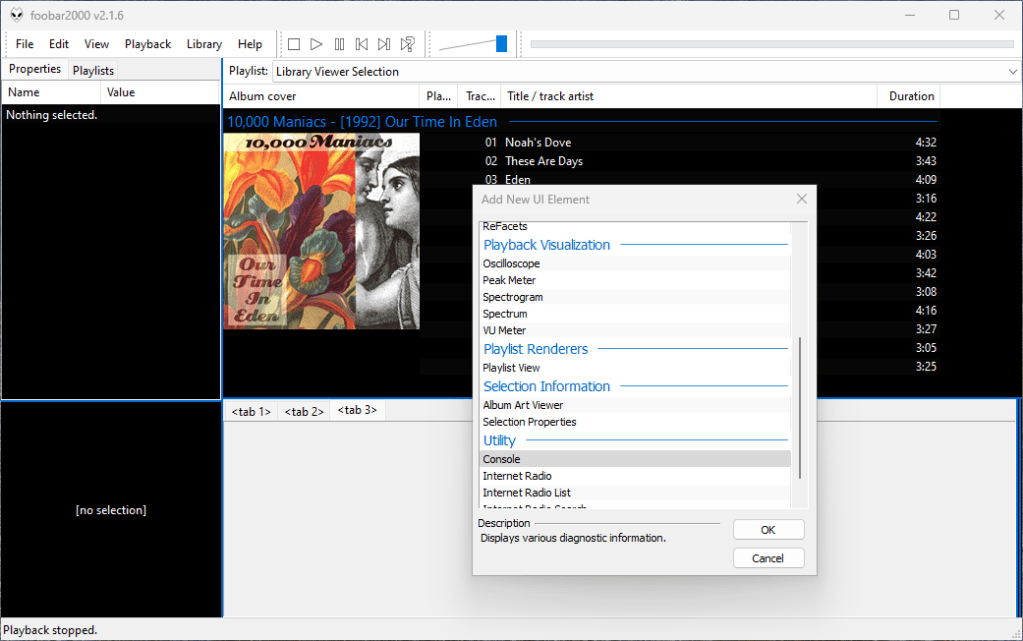Image resolution: width=1023 pixels, height=641 pixels.
Task: Open the Playback menu
Action: (148, 44)
